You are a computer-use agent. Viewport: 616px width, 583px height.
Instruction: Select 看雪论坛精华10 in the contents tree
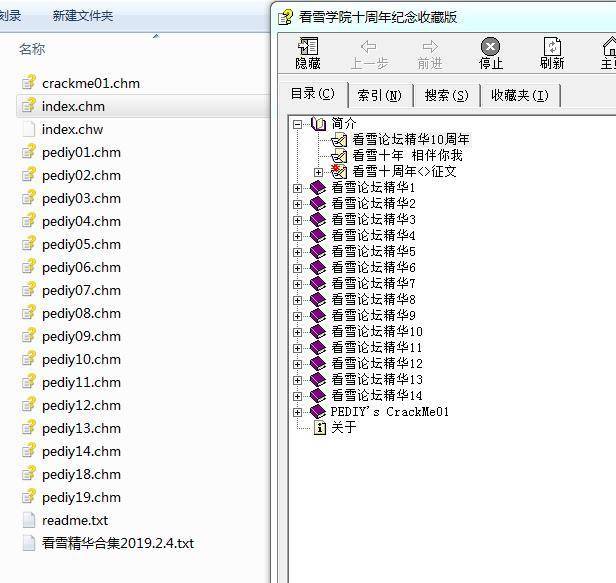(377, 331)
